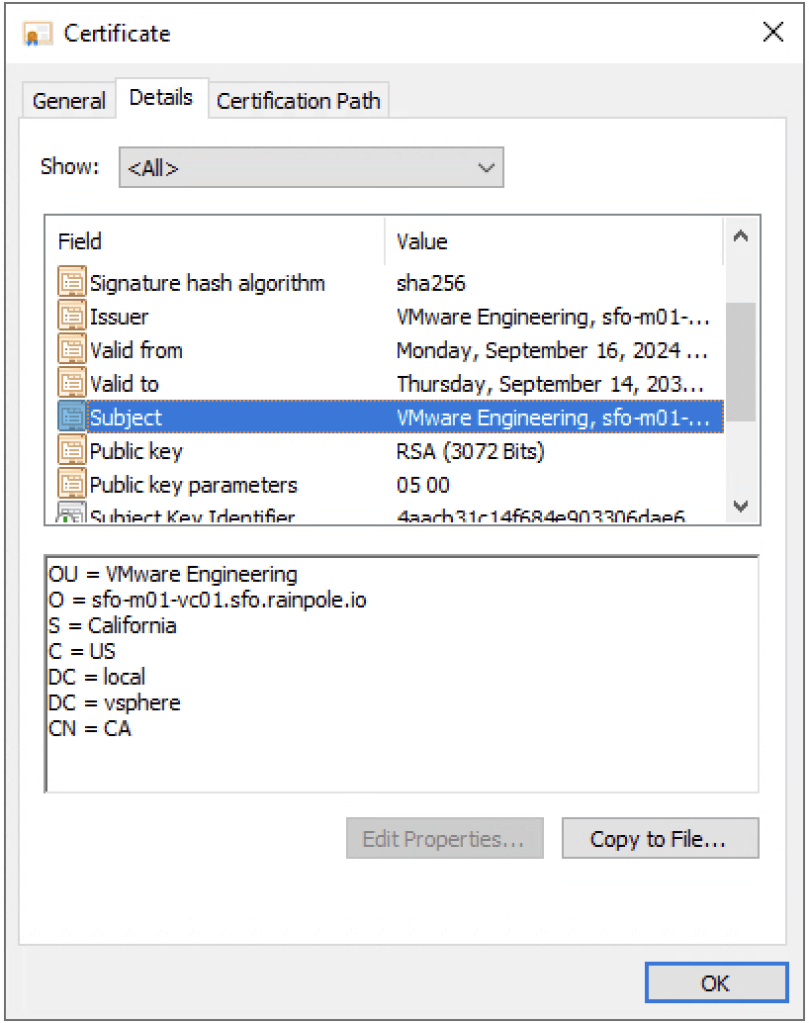
Task: Click the Signature hash algorithm field icon
Action: (x=72, y=283)
